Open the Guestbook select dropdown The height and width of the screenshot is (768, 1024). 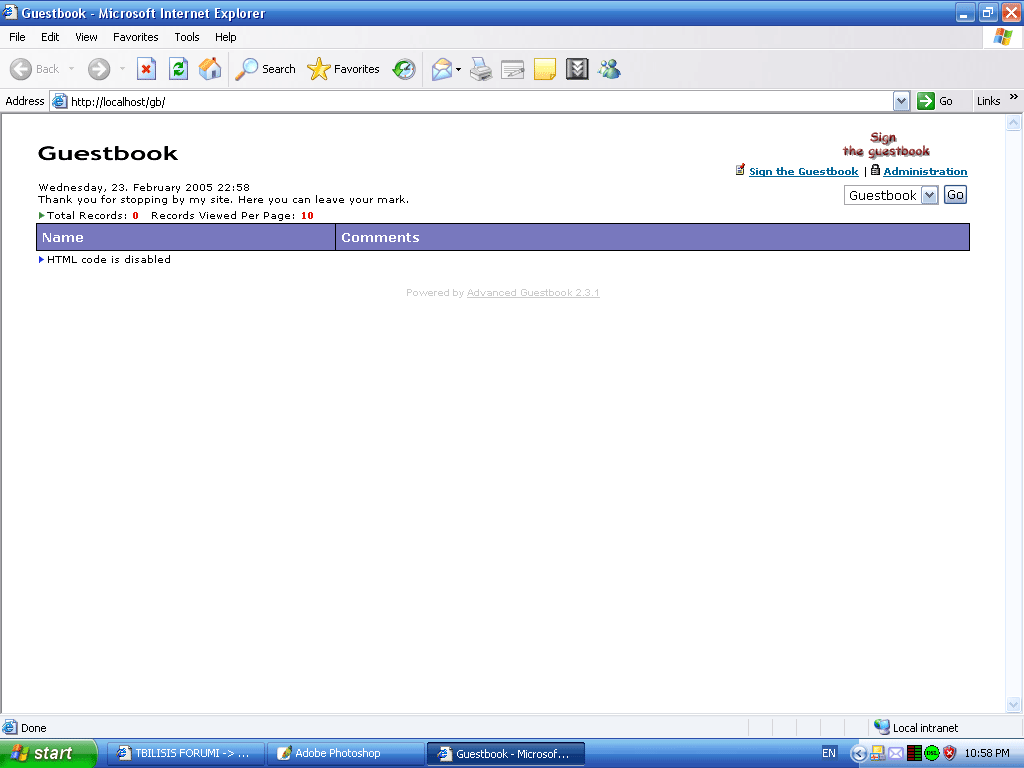click(x=891, y=195)
